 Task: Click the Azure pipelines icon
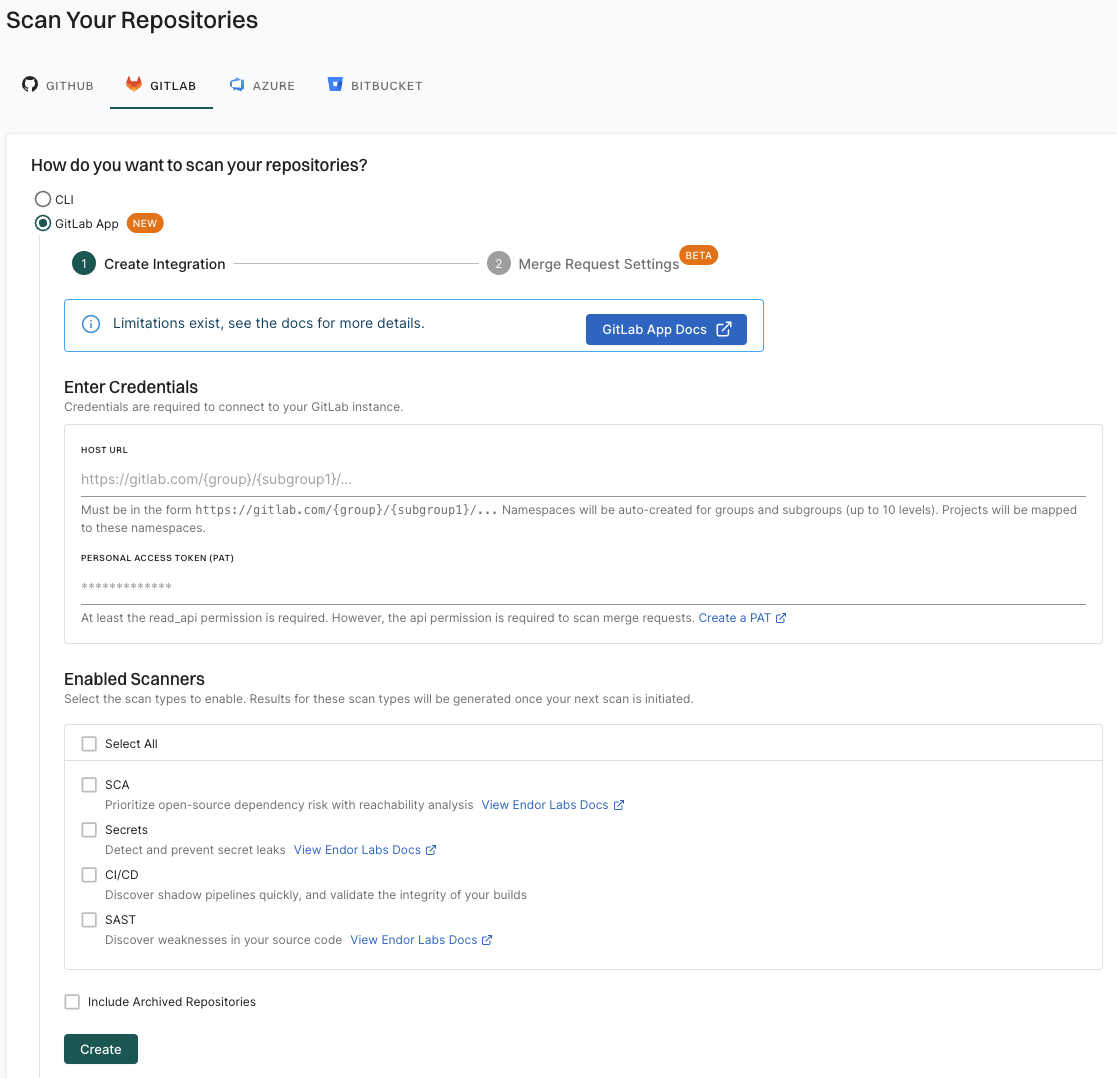point(235,85)
